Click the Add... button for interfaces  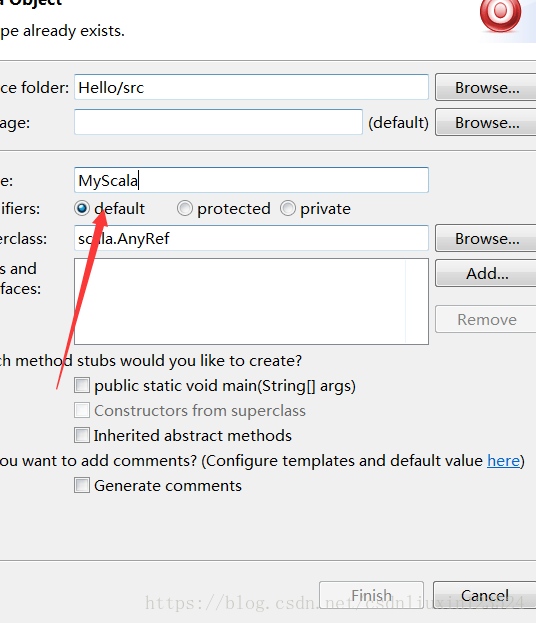pyautogui.click(x=486, y=273)
